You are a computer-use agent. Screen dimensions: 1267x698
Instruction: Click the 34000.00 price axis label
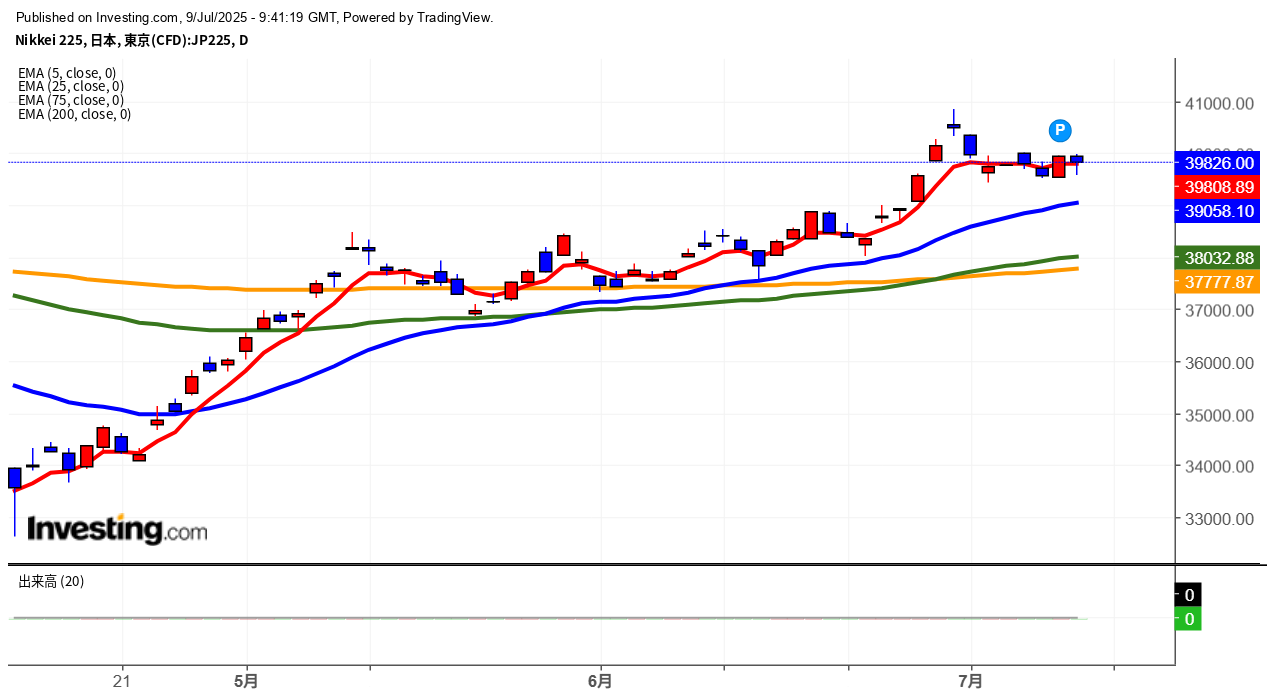1219,467
